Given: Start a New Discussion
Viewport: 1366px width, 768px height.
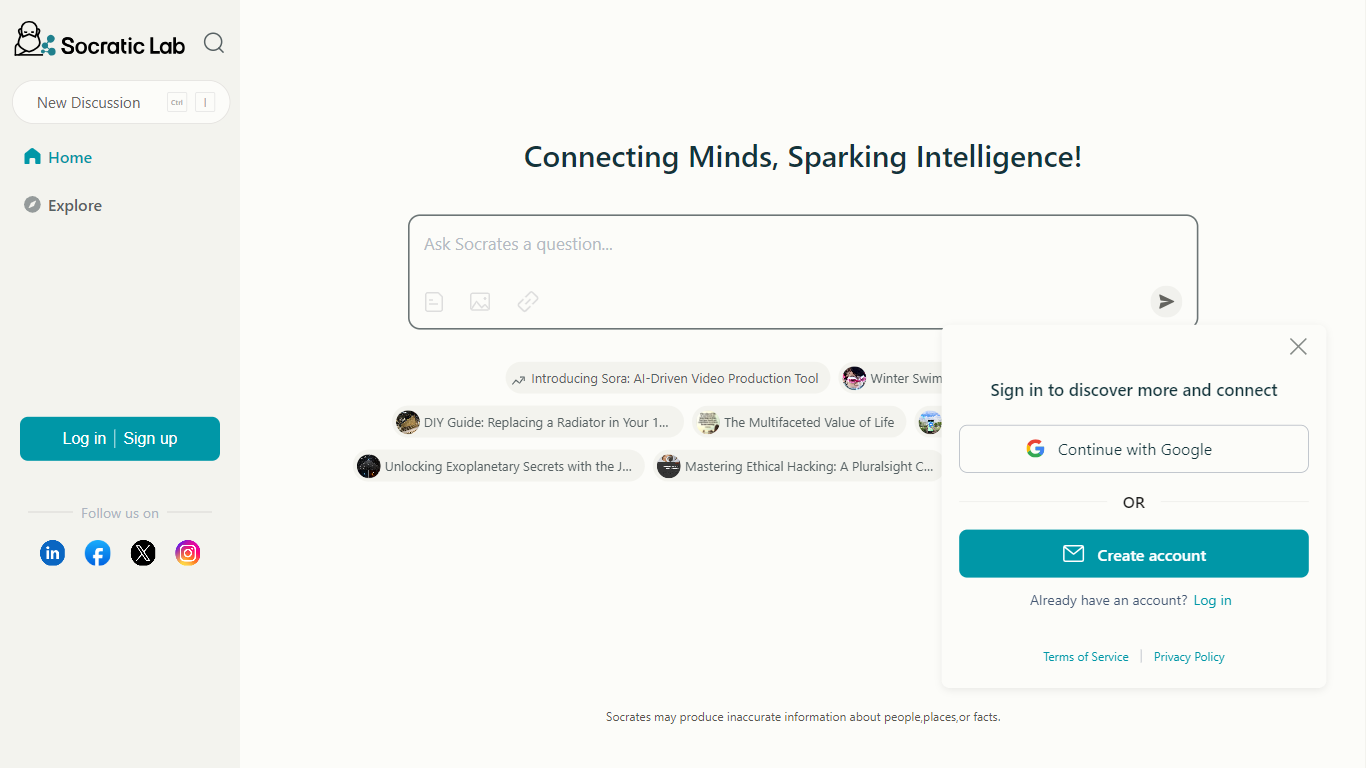Looking at the screenshot, I should [x=121, y=102].
